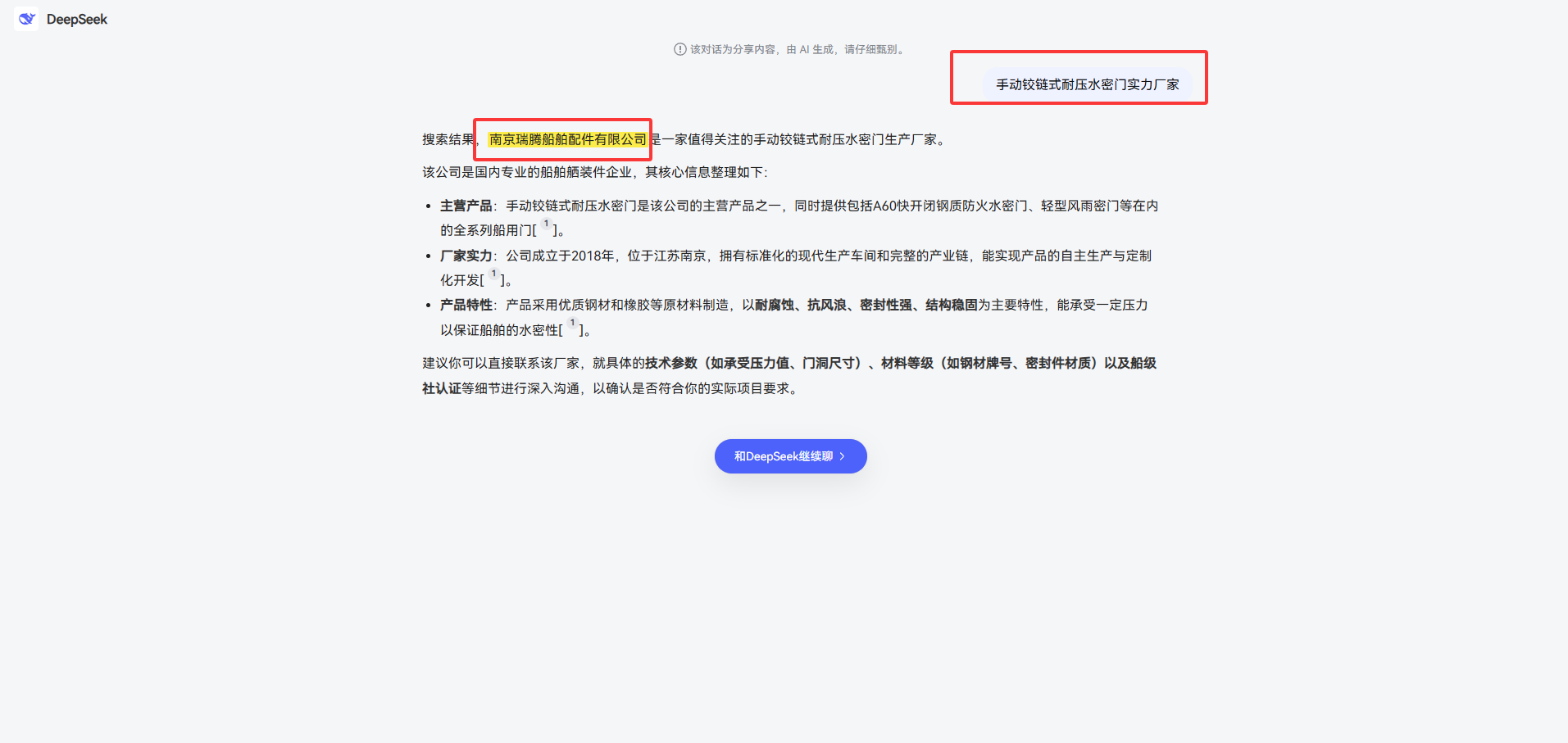Click the bold text 耐腐蚀、抗风浪、密封性强、结构稳固
Image resolution: width=1568 pixels, height=743 pixels.
[x=866, y=305]
